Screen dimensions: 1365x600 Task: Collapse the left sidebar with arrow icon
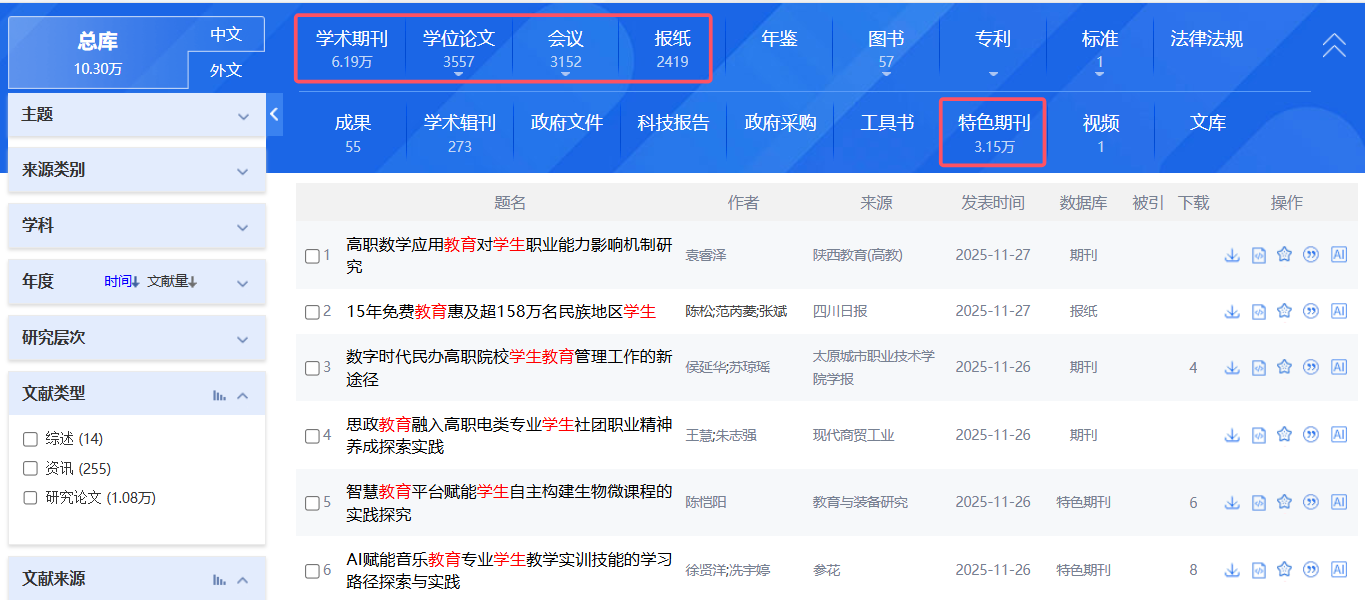(274, 115)
